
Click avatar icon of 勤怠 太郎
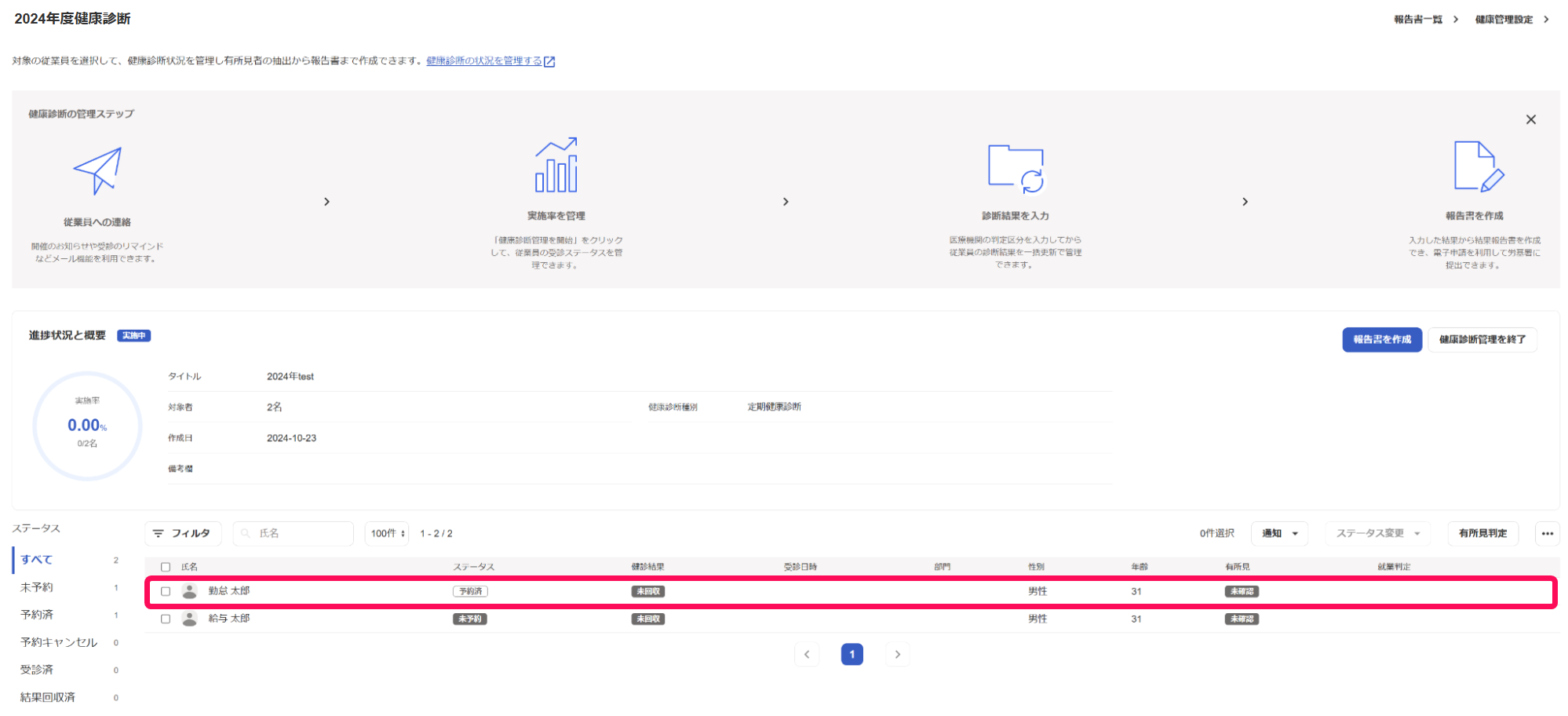[189, 591]
